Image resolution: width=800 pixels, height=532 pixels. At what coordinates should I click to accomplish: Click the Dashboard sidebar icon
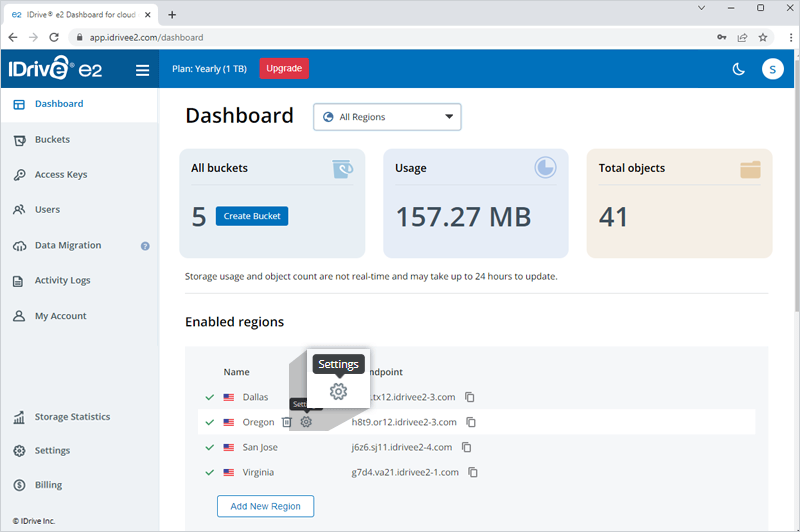19,105
